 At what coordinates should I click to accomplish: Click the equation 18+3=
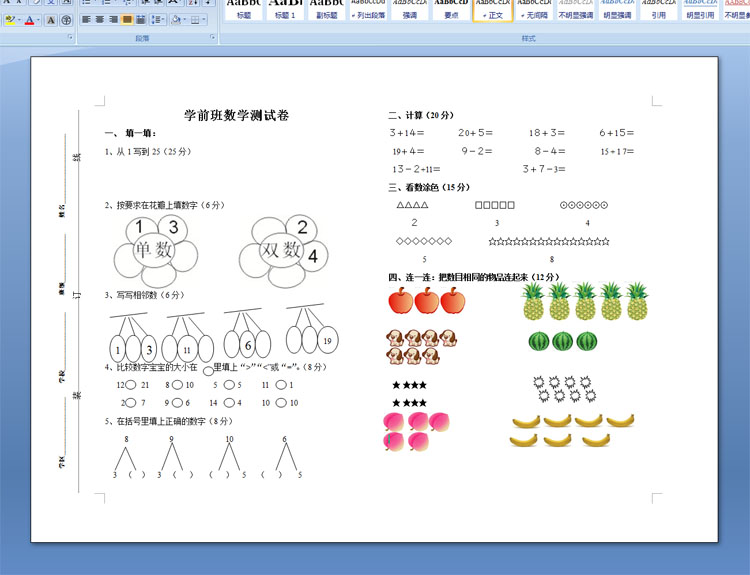tap(547, 133)
